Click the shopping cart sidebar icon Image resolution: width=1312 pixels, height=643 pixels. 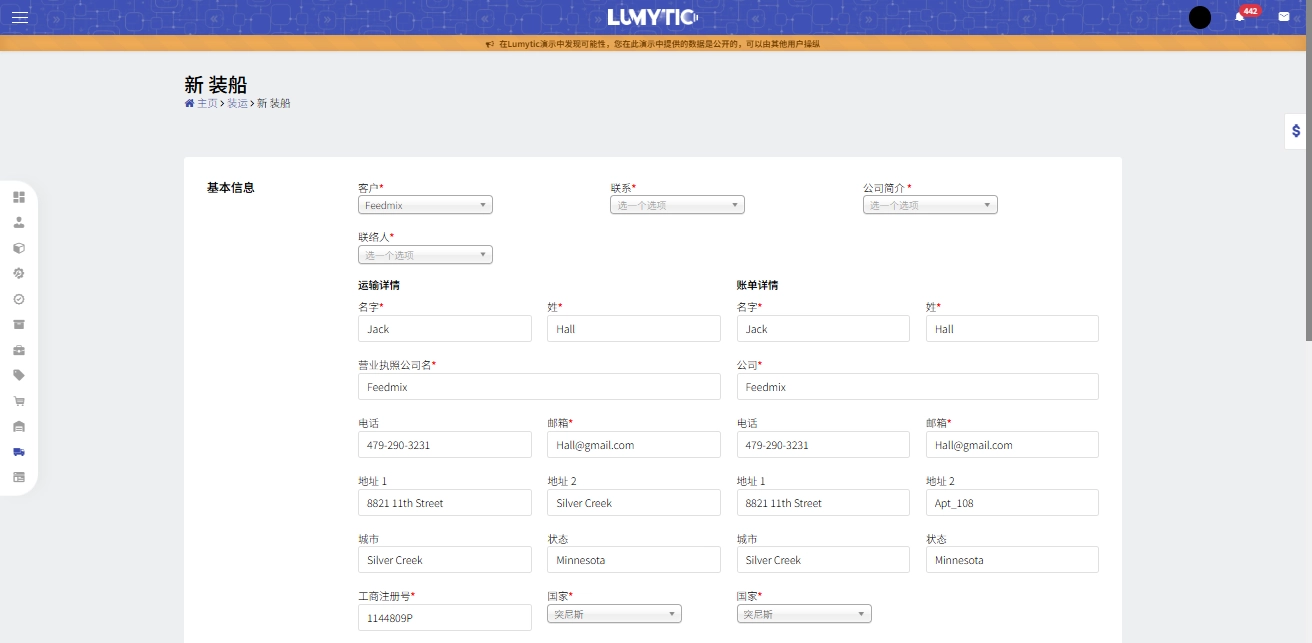pyautogui.click(x=19, y=401)
